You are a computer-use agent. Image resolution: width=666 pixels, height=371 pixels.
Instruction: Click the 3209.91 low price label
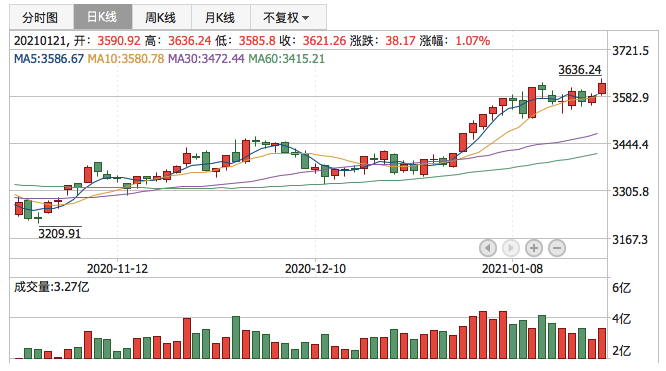[59, 233]
